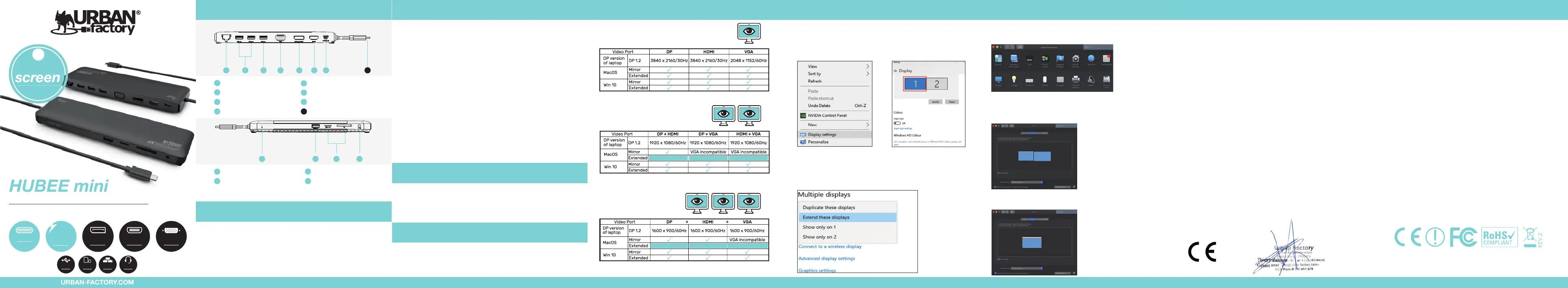Click the 'Windows HD Colour' heading
Screen dimensions: 1568x288
[907, 135]
